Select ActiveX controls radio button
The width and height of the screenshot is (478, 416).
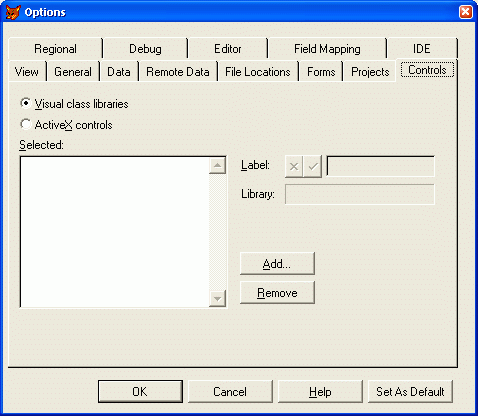coord(25,124)
